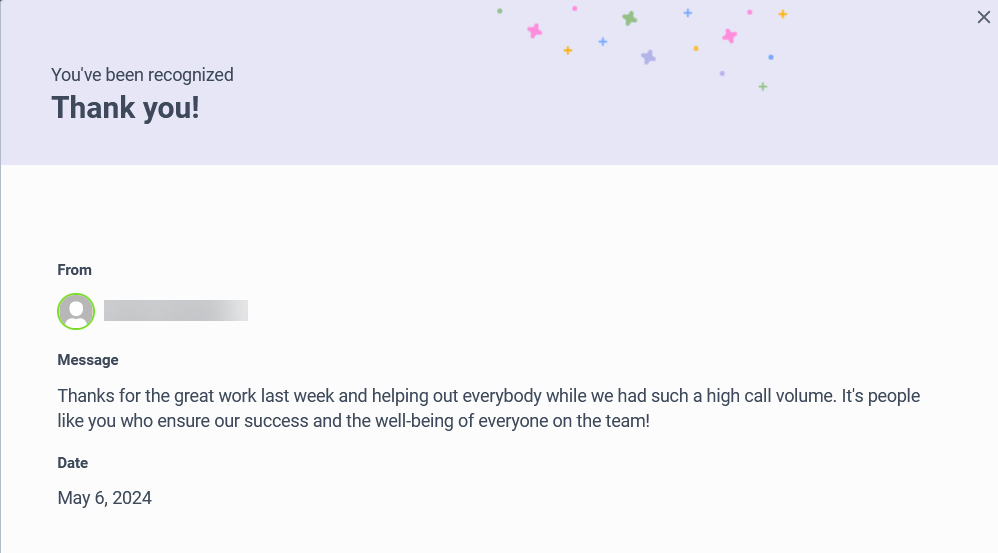Click the green plus confetti shape
Viewport: 998px width, 553px height.
(x=763, y=87)
